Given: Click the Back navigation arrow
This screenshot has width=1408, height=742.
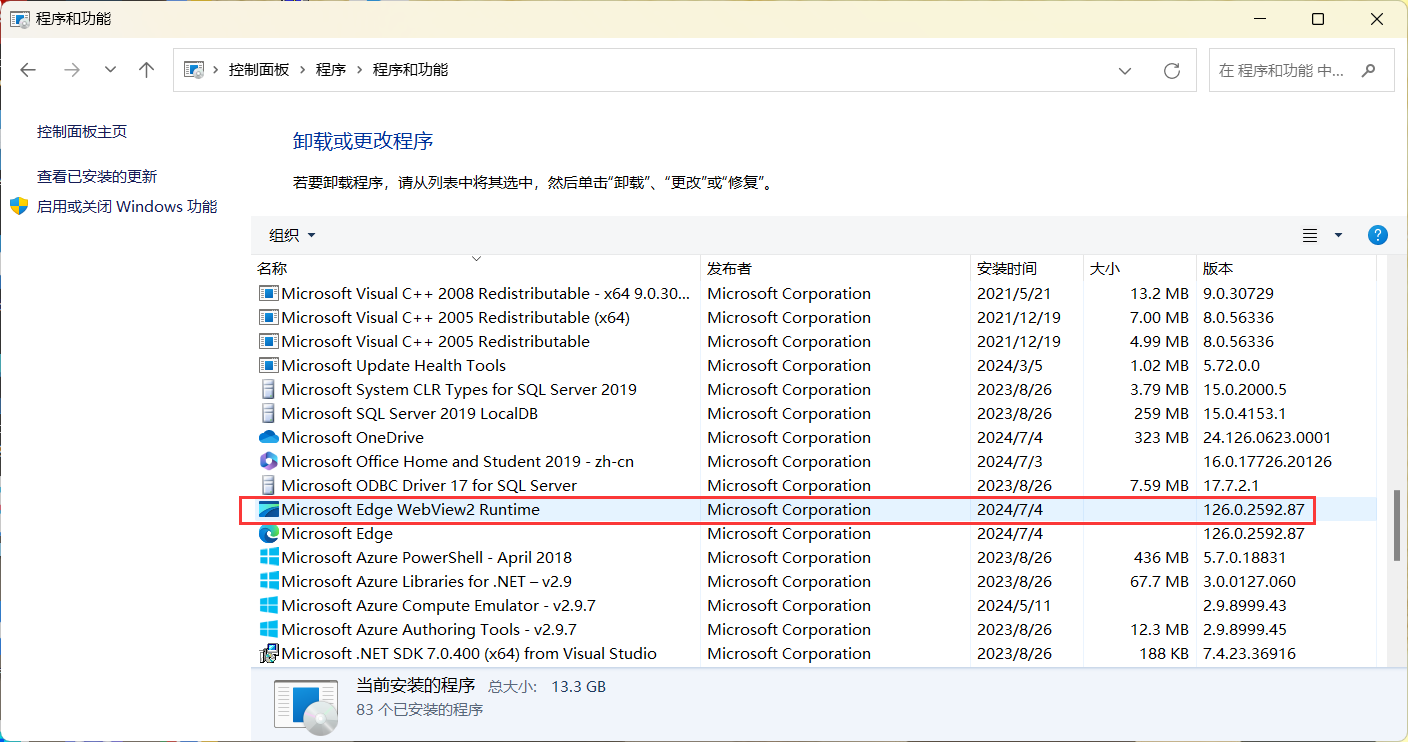Looking at the screenshot, I should pos(28,70).
